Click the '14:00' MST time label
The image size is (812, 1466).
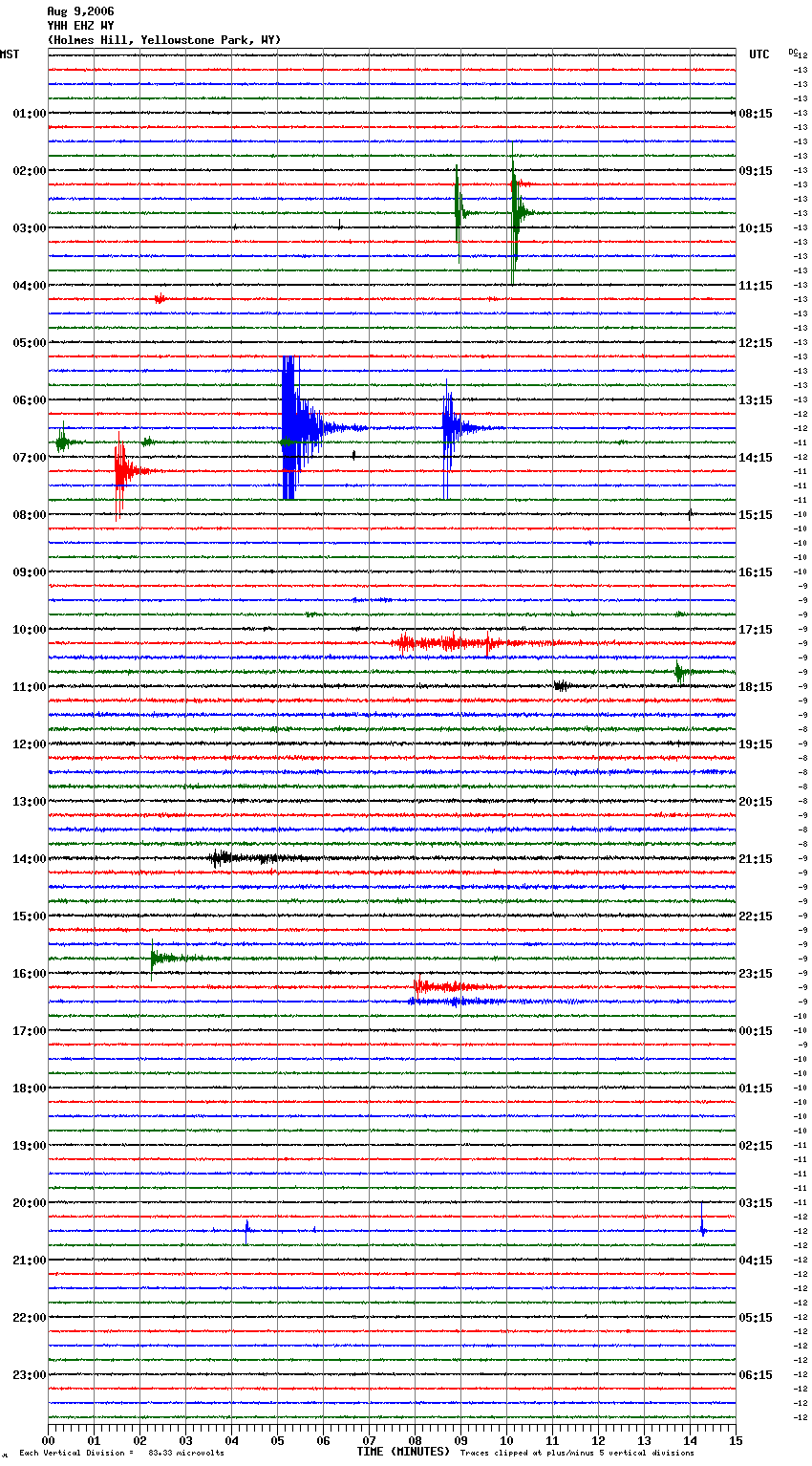point(29,858)
